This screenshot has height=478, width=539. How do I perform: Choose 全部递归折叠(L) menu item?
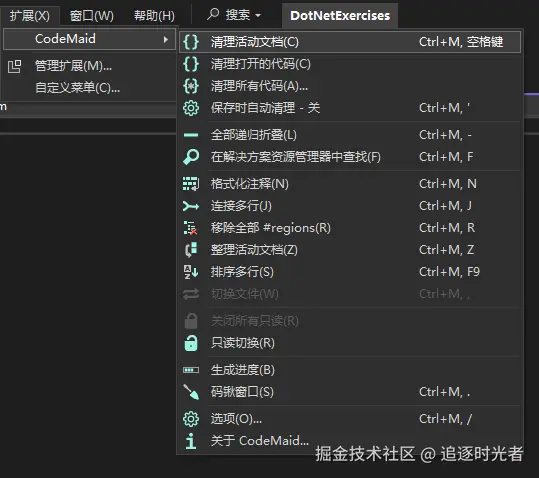click(x=351, y=135)
